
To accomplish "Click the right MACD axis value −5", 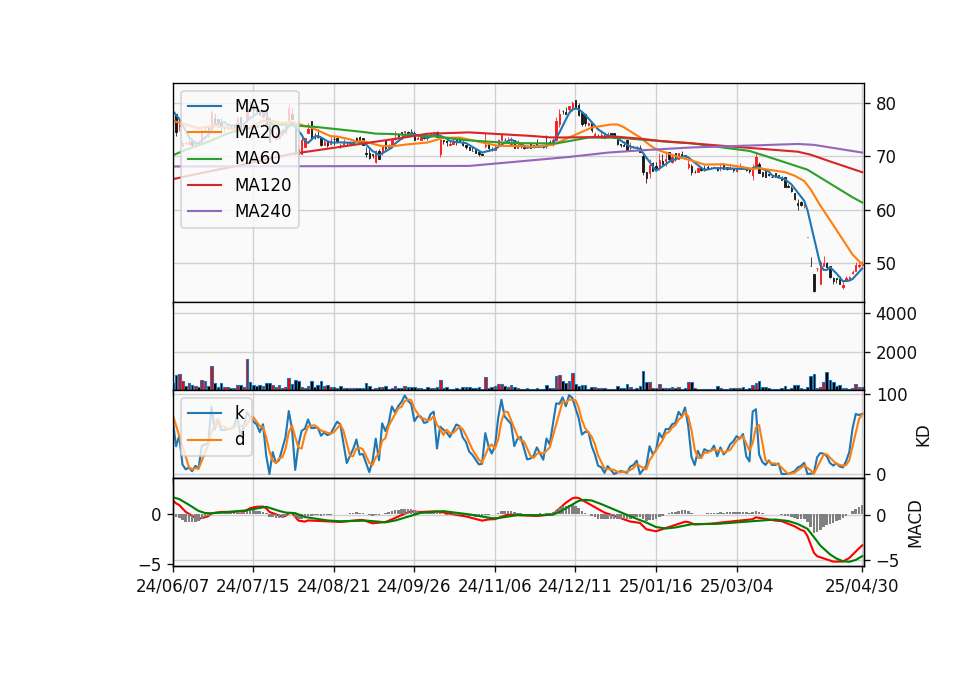I will click(887, 561).
